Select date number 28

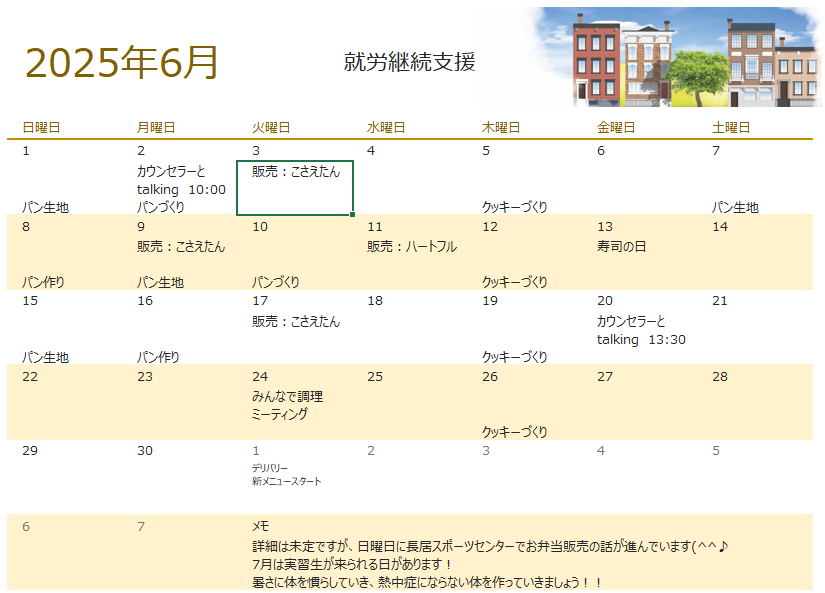pos(720,377)
